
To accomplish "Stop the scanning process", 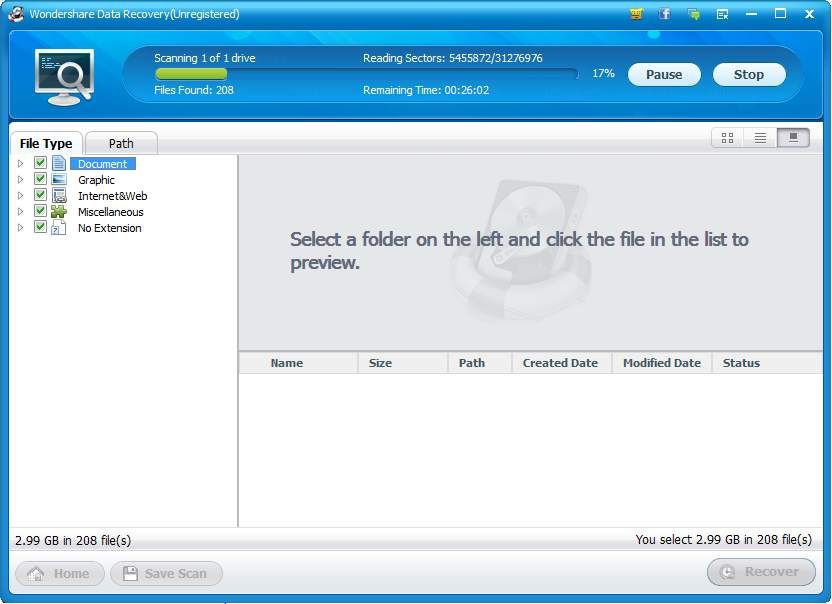I will (748, 74).
